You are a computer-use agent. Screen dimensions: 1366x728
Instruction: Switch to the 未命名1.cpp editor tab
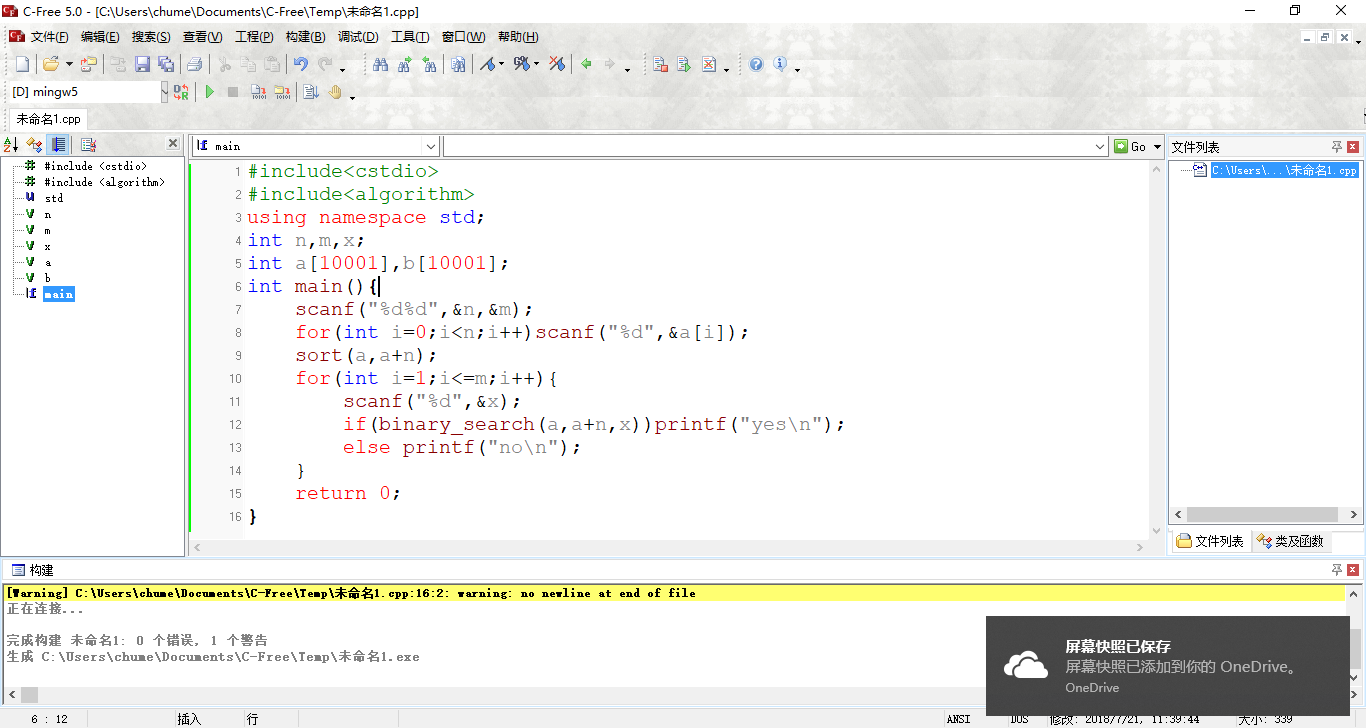(x=48, y=119)
